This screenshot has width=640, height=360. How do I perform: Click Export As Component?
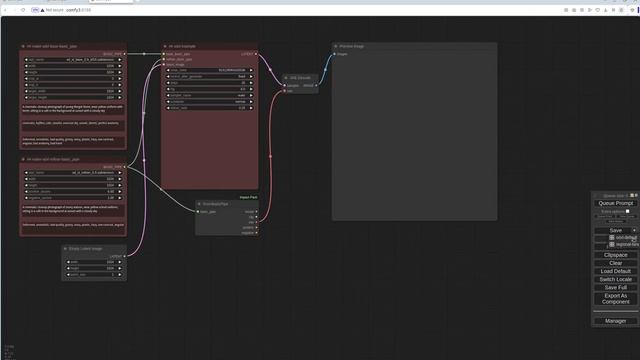[616, 299]
